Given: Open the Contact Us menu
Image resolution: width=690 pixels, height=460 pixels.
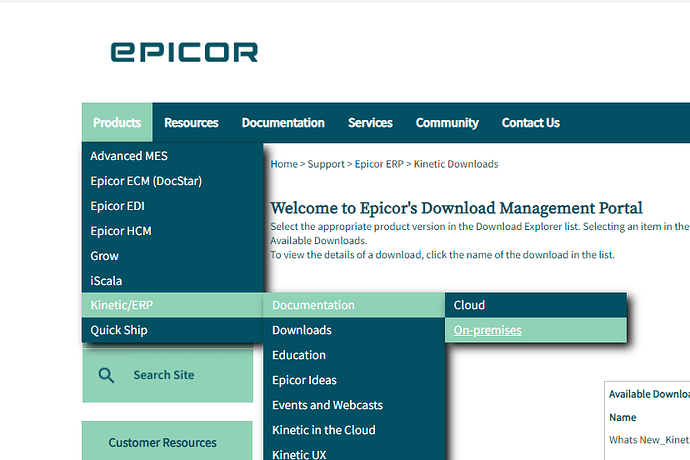Looking at the screenshot, I should pos(531,122).
